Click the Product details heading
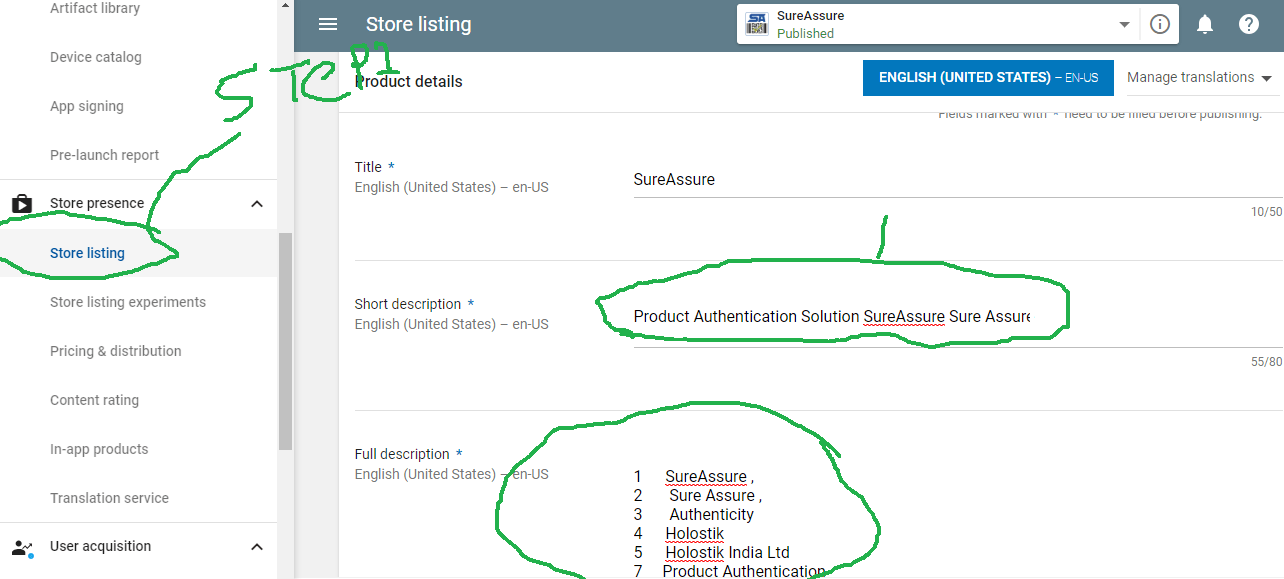 tap(409, 81)
